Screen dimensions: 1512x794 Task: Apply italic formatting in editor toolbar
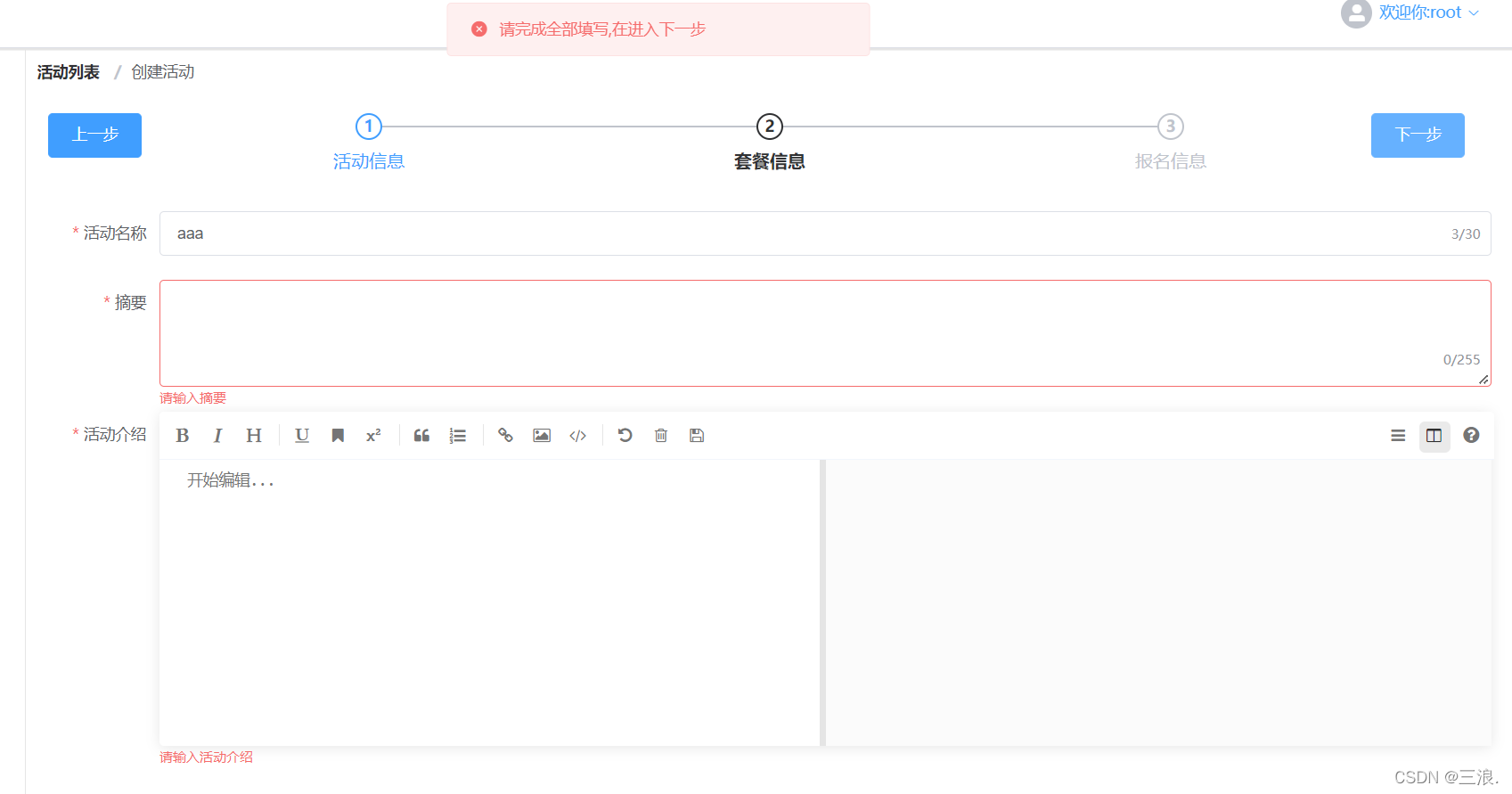pyautogui.click(x=217, y=435)
